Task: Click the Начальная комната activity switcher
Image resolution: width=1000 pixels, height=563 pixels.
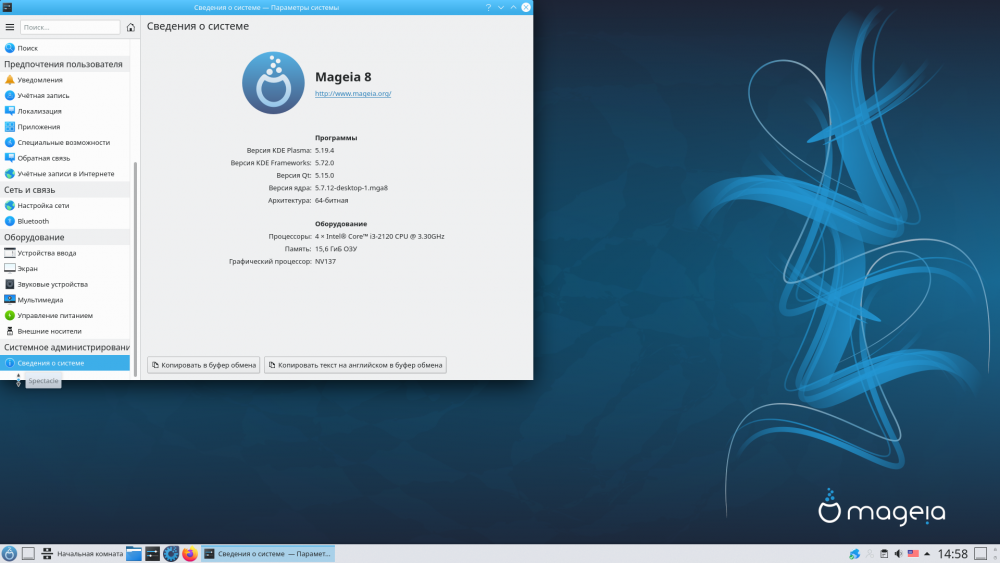Action: (82, 553)
